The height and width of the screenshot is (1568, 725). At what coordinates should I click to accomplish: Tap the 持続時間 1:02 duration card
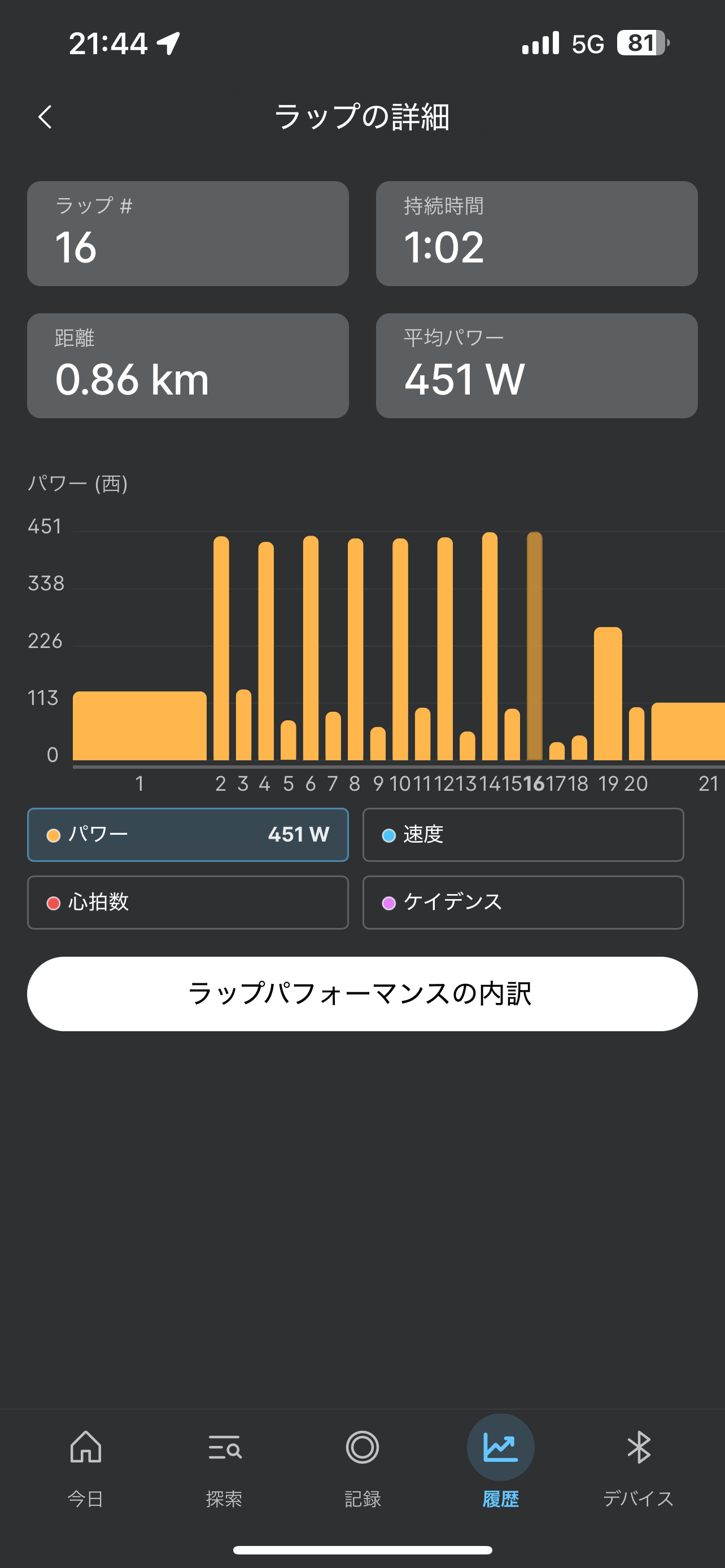coord(536,234)
